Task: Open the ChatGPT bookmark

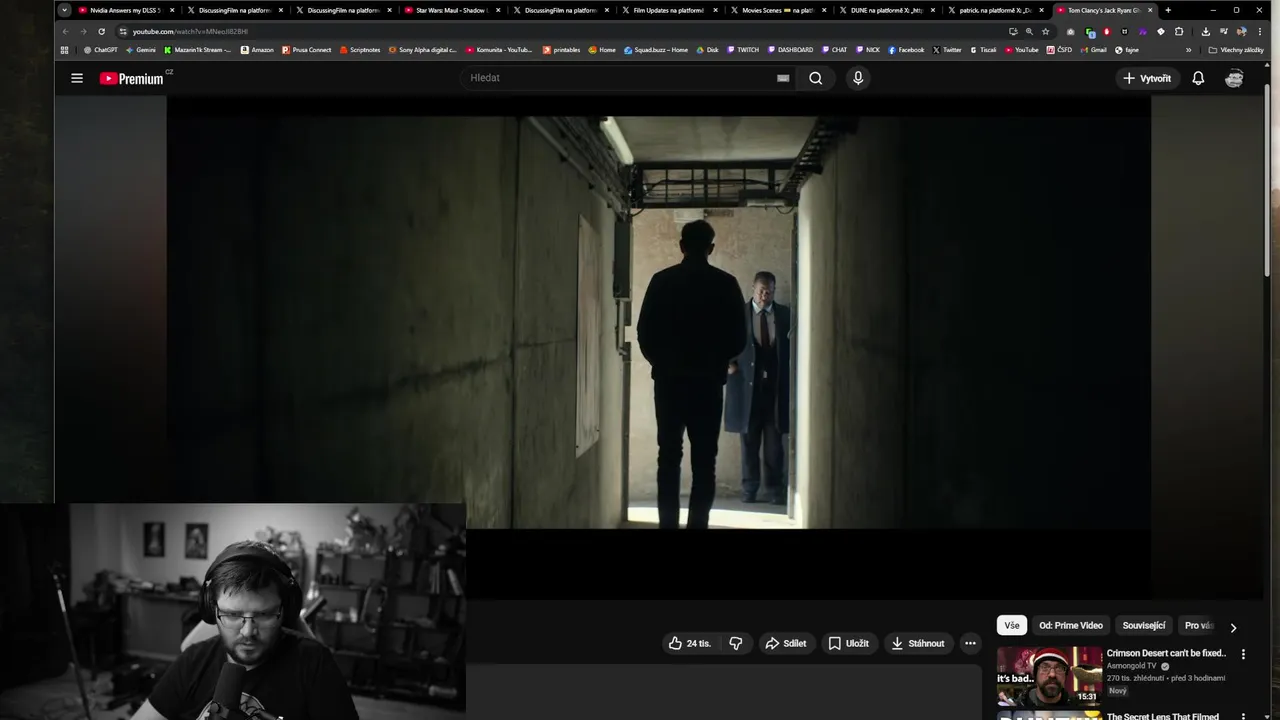Action: [101, 49]
